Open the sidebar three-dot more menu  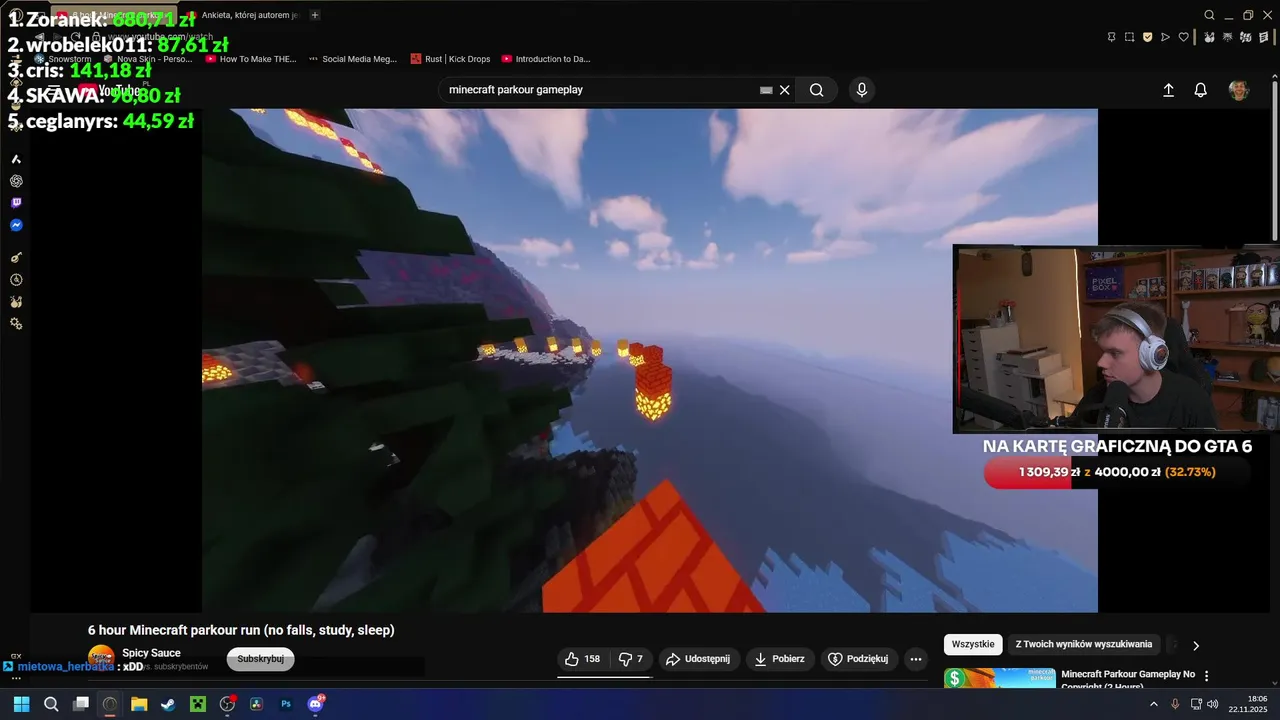16,677
